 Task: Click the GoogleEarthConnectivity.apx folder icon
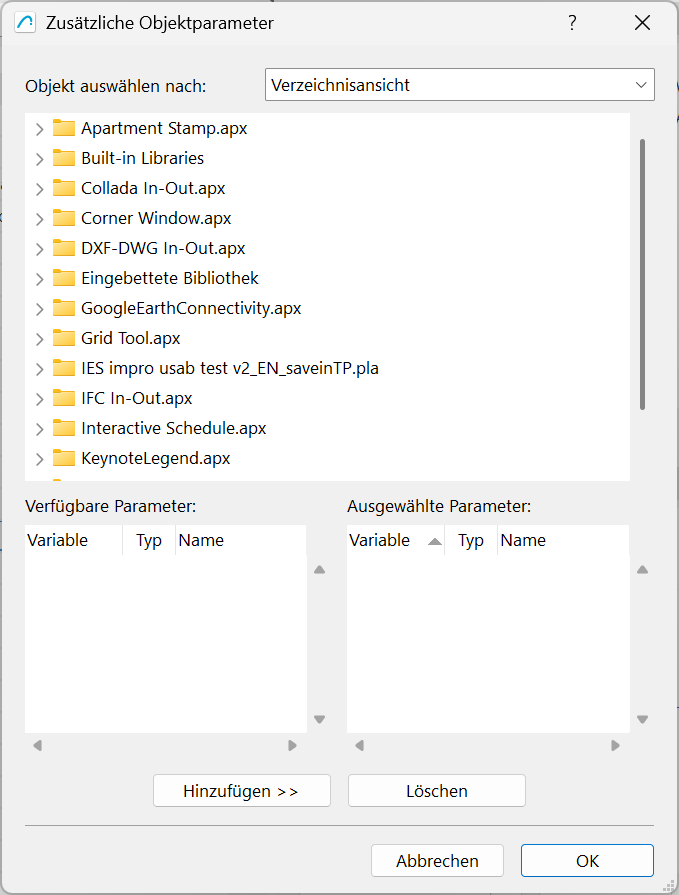point(62,308)
